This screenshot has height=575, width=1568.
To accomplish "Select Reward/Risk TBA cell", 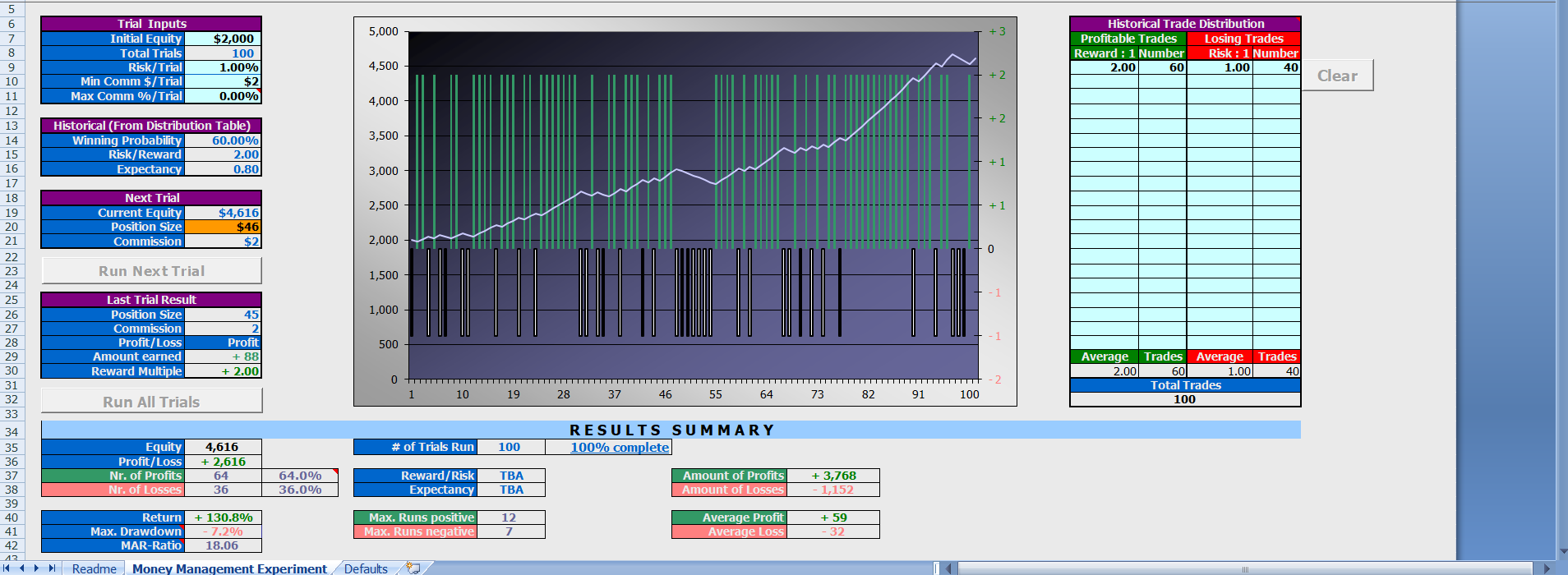I will pyautogui.click(x=510, y=476).
